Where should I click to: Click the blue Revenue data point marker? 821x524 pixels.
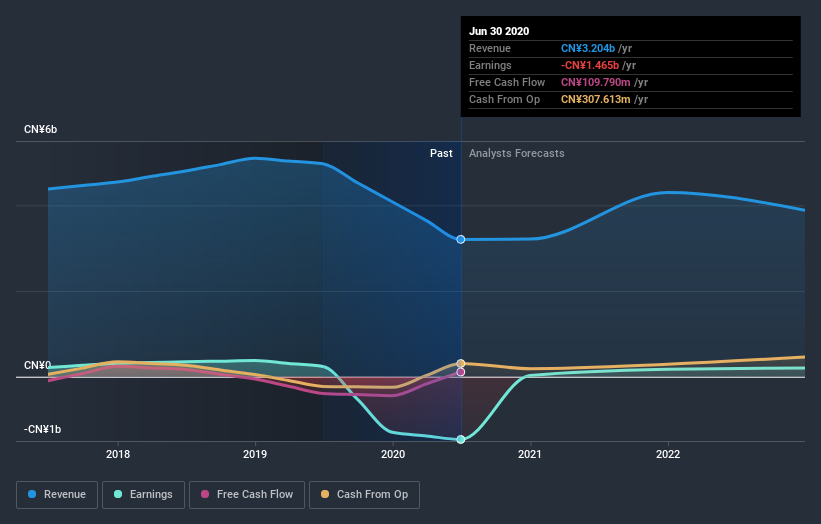(461, 239)
